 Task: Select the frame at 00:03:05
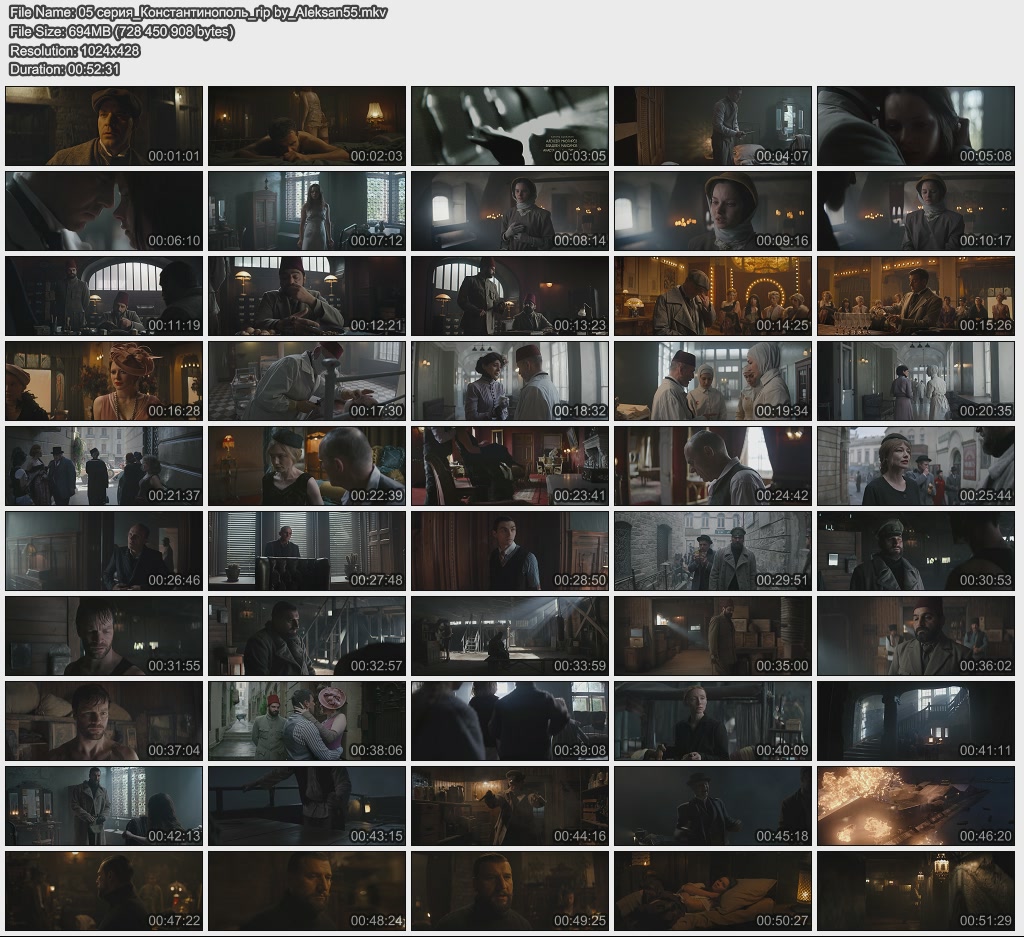click(x=510, y=126)
